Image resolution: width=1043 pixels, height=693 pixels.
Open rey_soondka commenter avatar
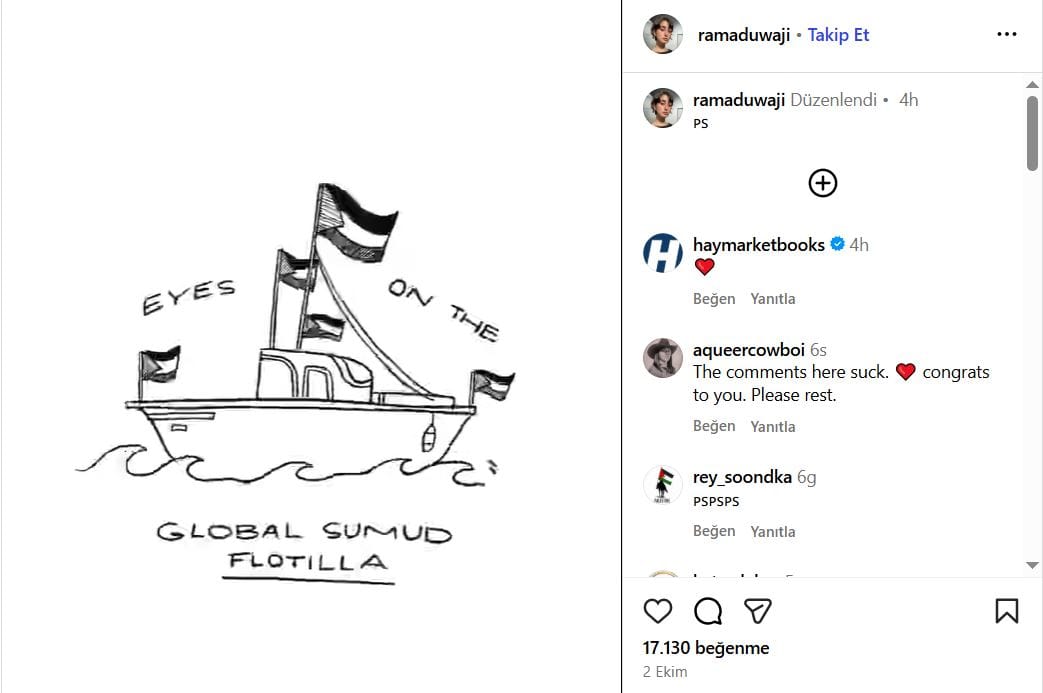tap(663, 485)
